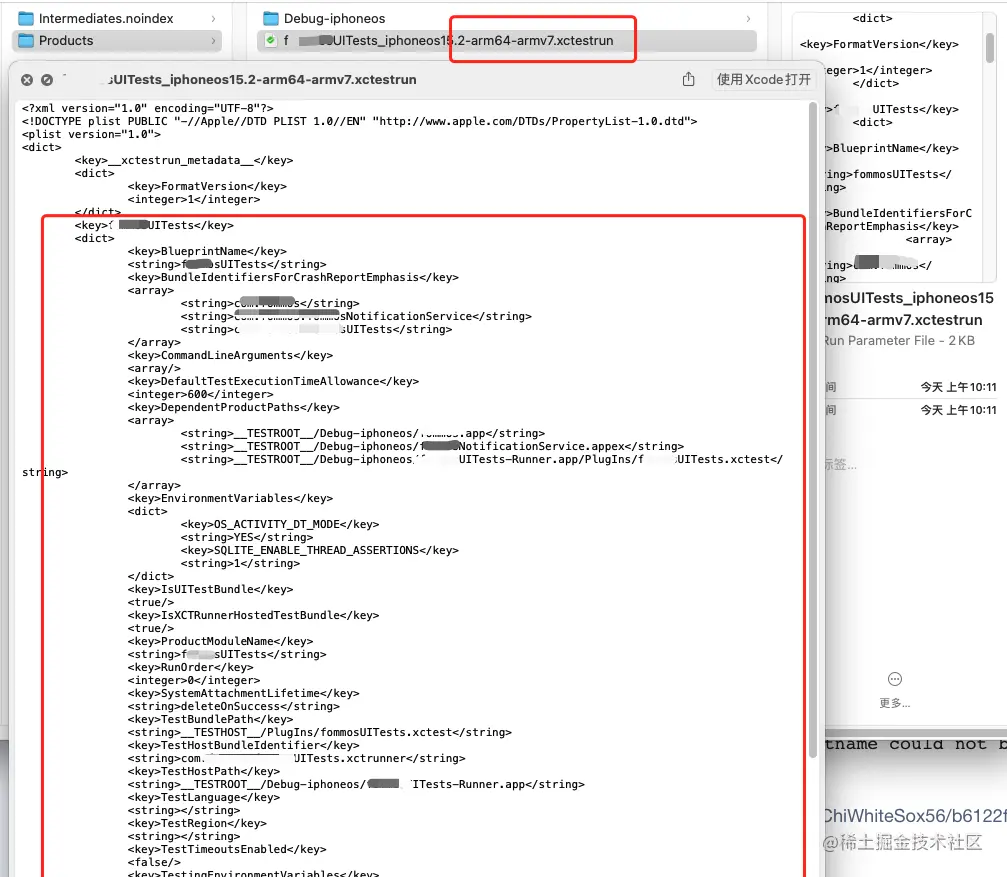1007x877 pixels.
Task: Click preview window vertical scrollbar
Action: coord(812,429)
